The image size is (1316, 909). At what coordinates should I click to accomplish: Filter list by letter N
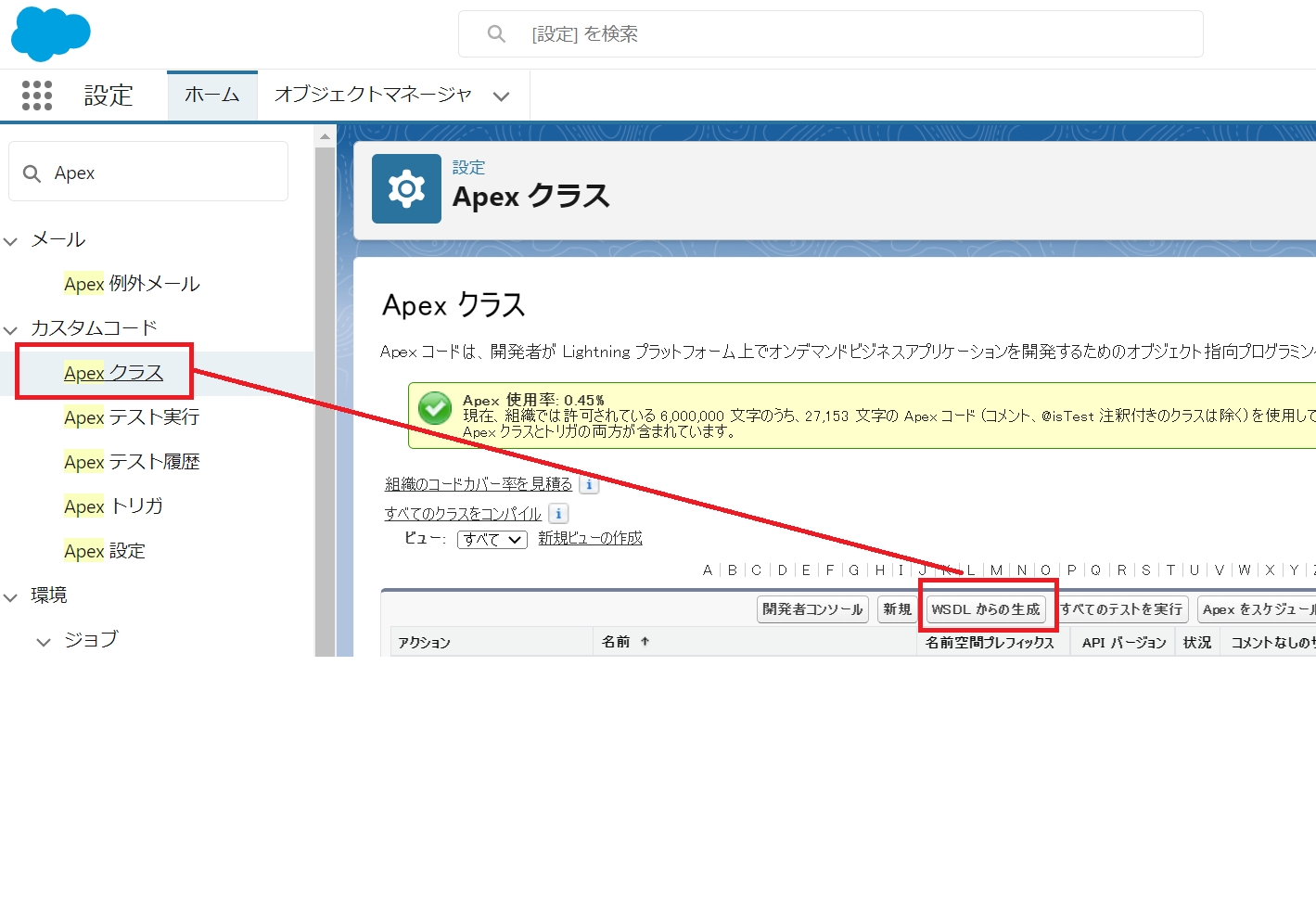click(1022, 570)
